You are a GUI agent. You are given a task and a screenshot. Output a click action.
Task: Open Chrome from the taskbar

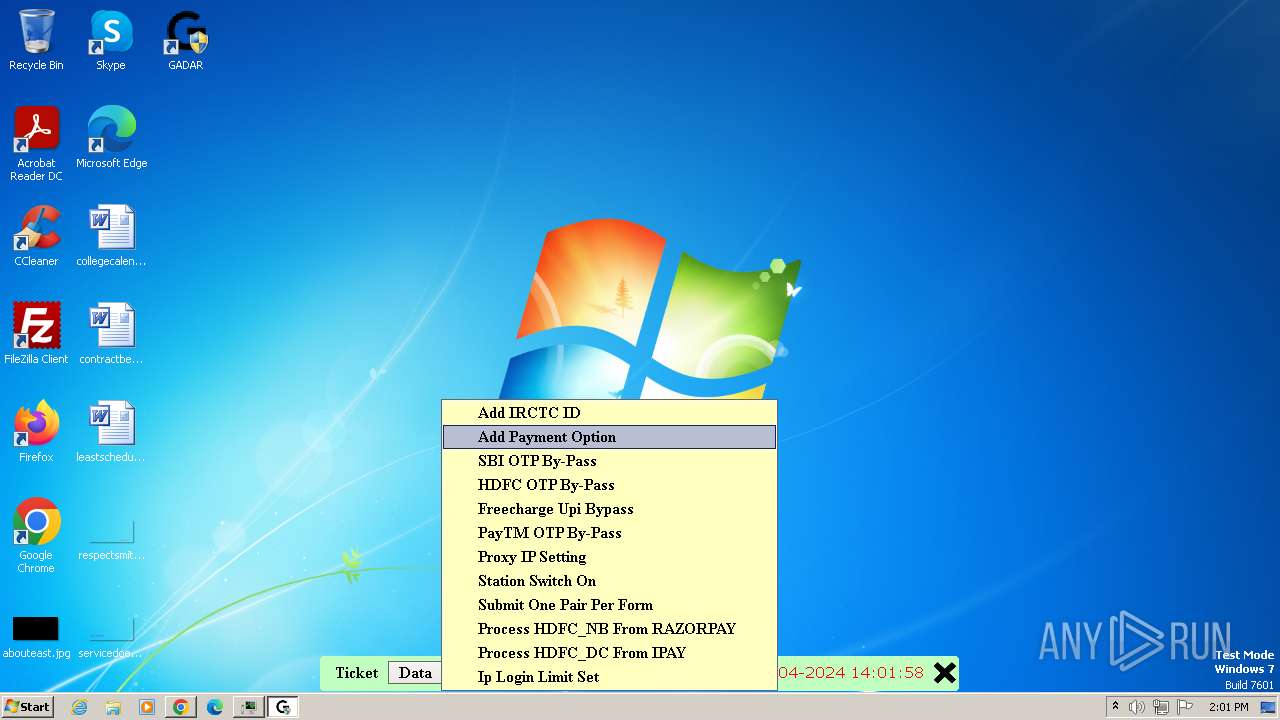point(181,707)
